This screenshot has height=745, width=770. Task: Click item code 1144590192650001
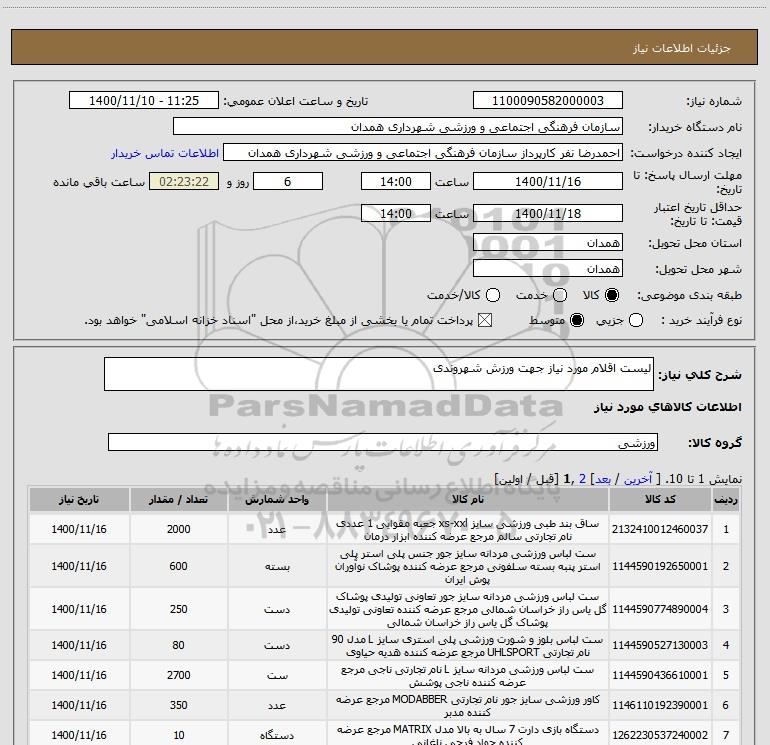(x=660, y=566)
